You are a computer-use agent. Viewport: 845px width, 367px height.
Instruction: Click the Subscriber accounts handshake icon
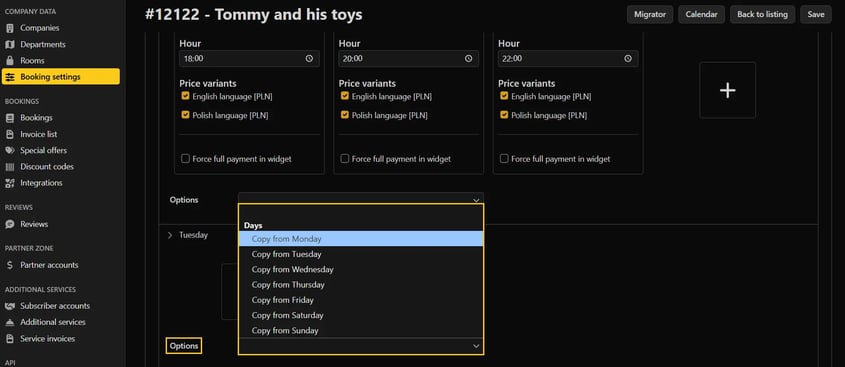10,306
